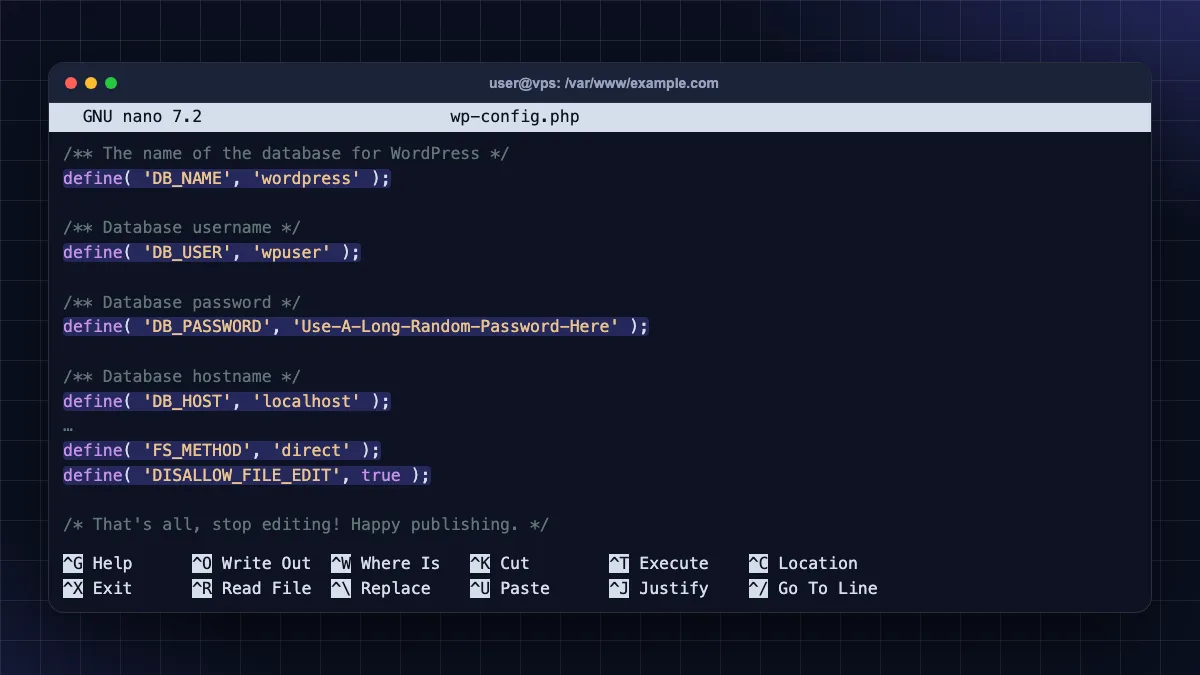
Task: Place cursor on the DB_NAME define line
Action: coord(227,178)
